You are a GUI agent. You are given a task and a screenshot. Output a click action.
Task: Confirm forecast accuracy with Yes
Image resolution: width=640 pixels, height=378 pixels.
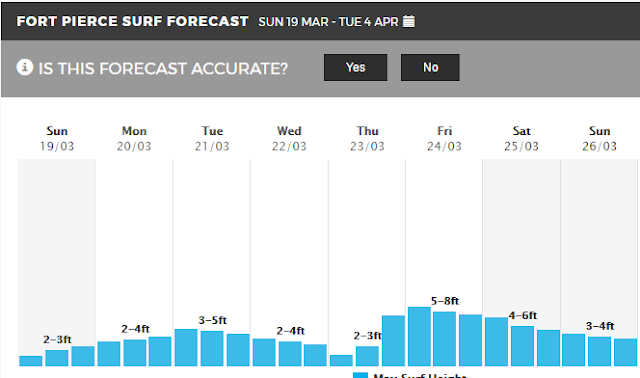356,67
